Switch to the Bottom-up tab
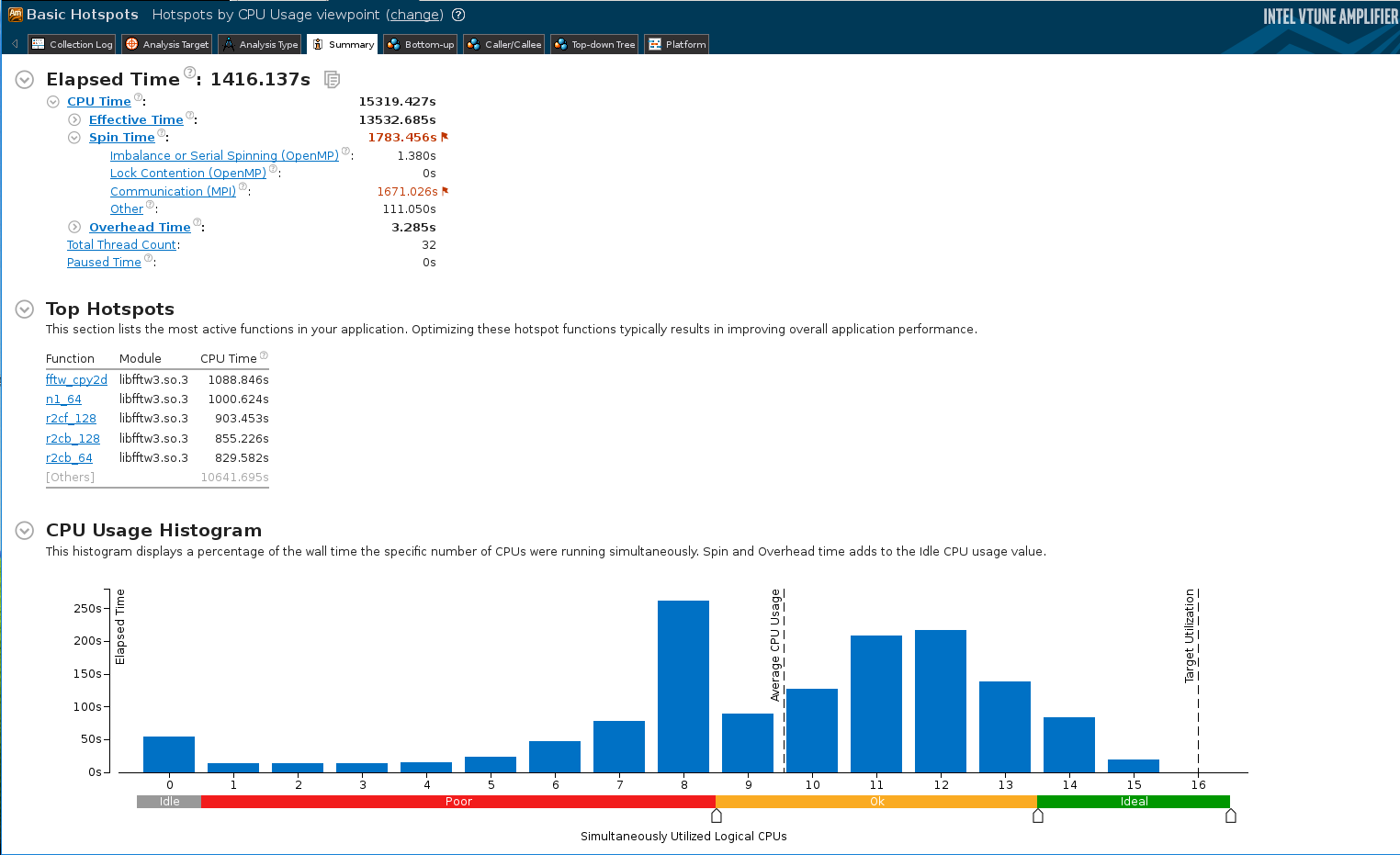The height and width of the screenshot is (855, 1400). (x=421, y=44)
